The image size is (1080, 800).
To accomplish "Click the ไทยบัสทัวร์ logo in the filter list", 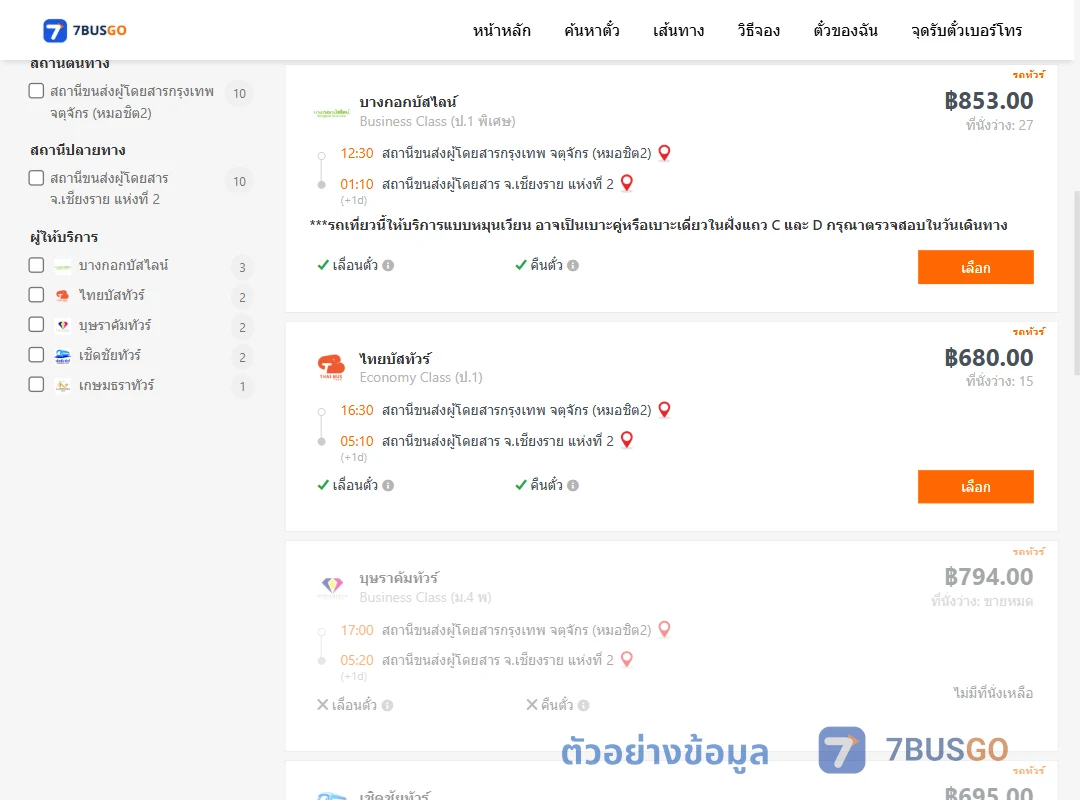I will [63, 296].
